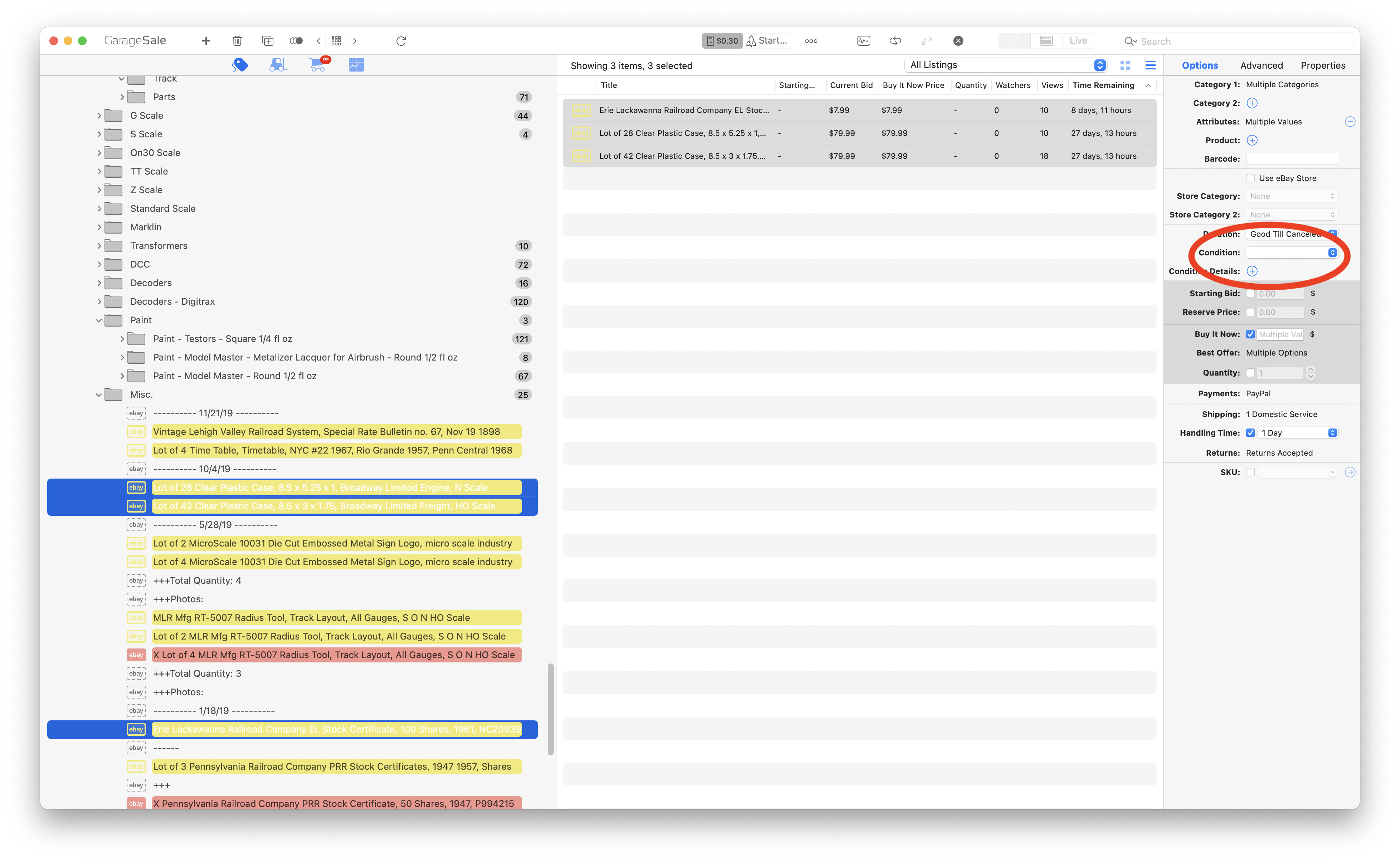The width and height of the screenshot is (1400, 862).
Task: Open the Handling Time 1 Day dropdown
Action: coord(1297,433)
